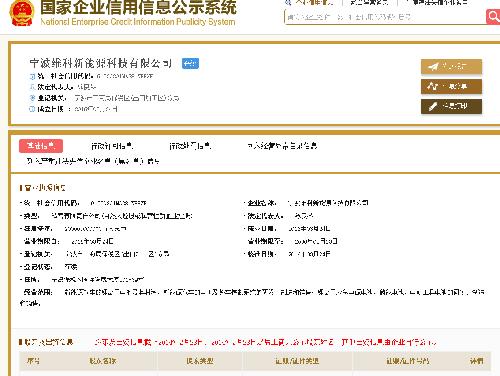The width and height of the screenshot is (500, 376).
Task: Click the 营业期限至 date value
Action: [316, 241]
